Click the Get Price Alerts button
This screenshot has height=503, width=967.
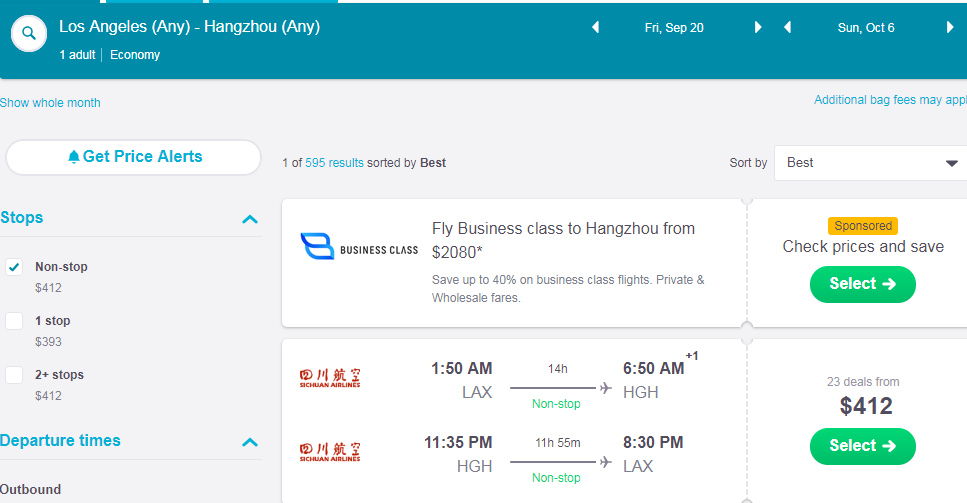134,157
